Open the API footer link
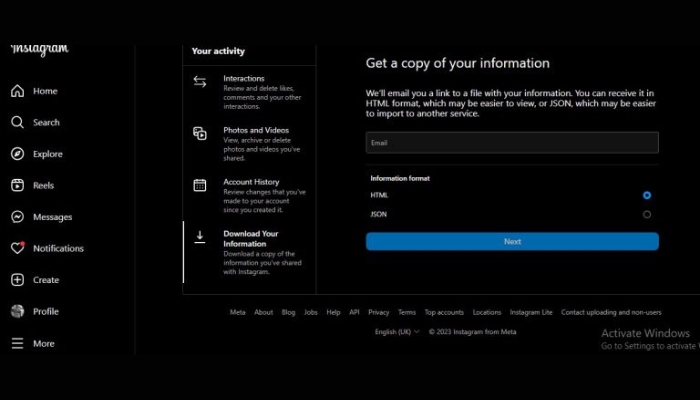The image size is (700, 400). pyautogui.click(x=354, y=312)
